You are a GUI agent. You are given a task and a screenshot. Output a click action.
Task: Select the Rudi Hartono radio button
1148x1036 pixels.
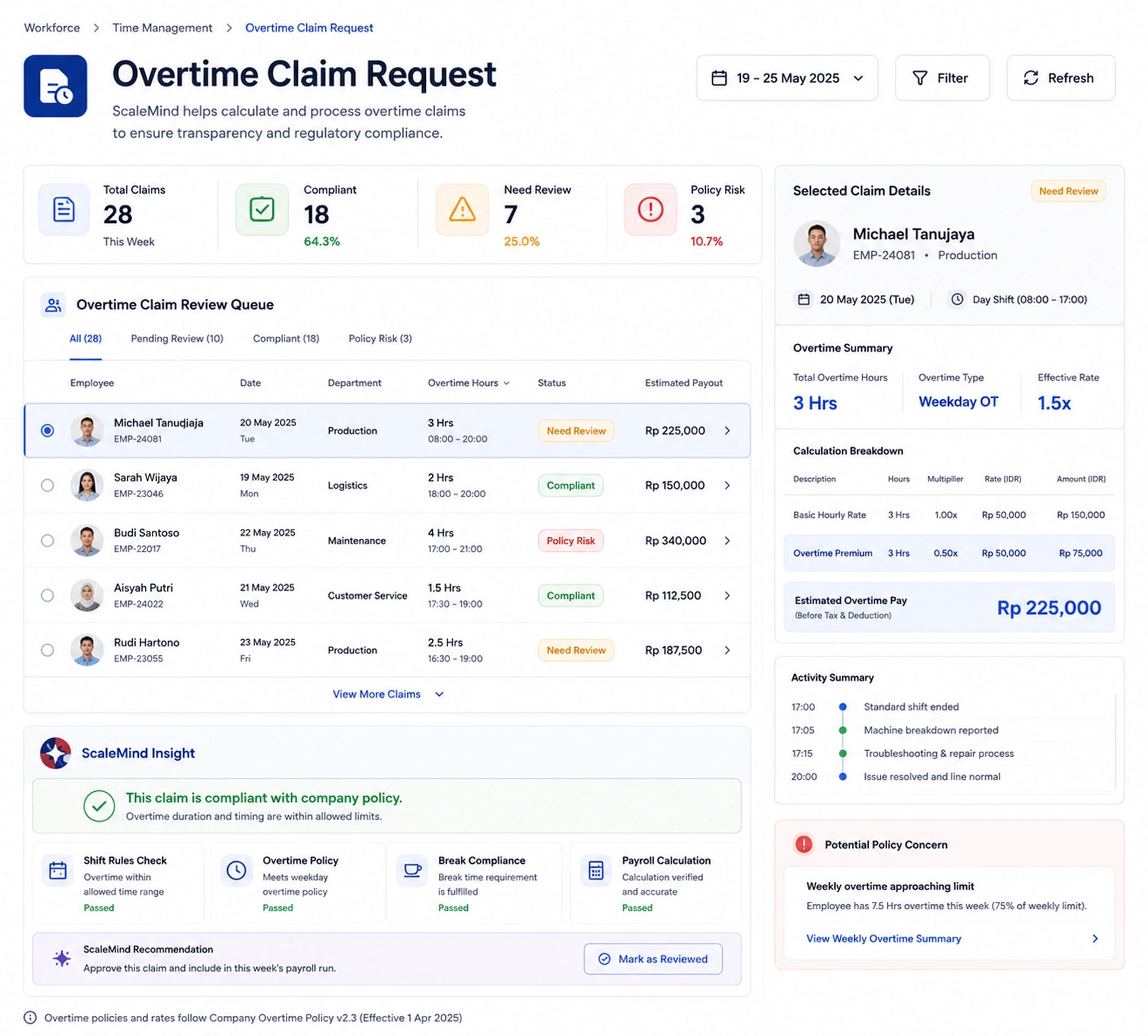tap(48, 650)
